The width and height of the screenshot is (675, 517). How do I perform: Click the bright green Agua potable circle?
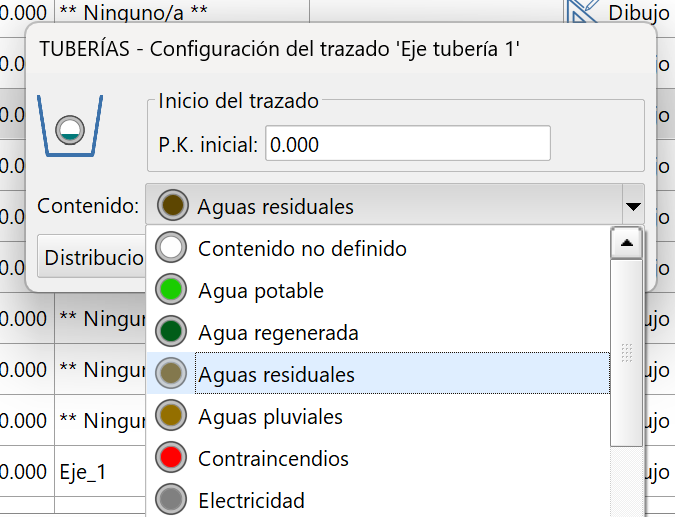tap(171, 289)
